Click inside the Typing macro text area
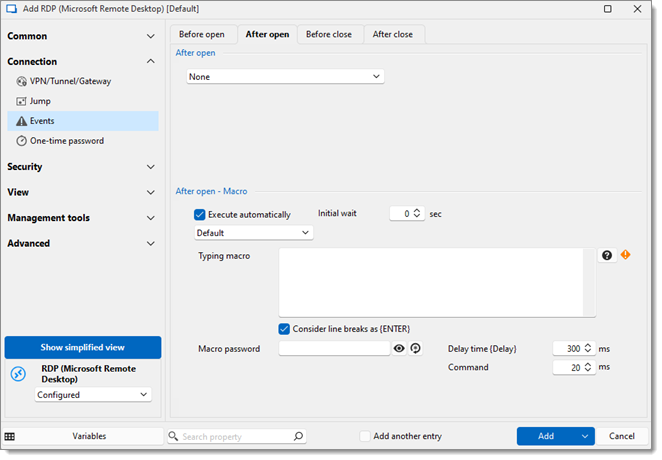 coord(431,282)
